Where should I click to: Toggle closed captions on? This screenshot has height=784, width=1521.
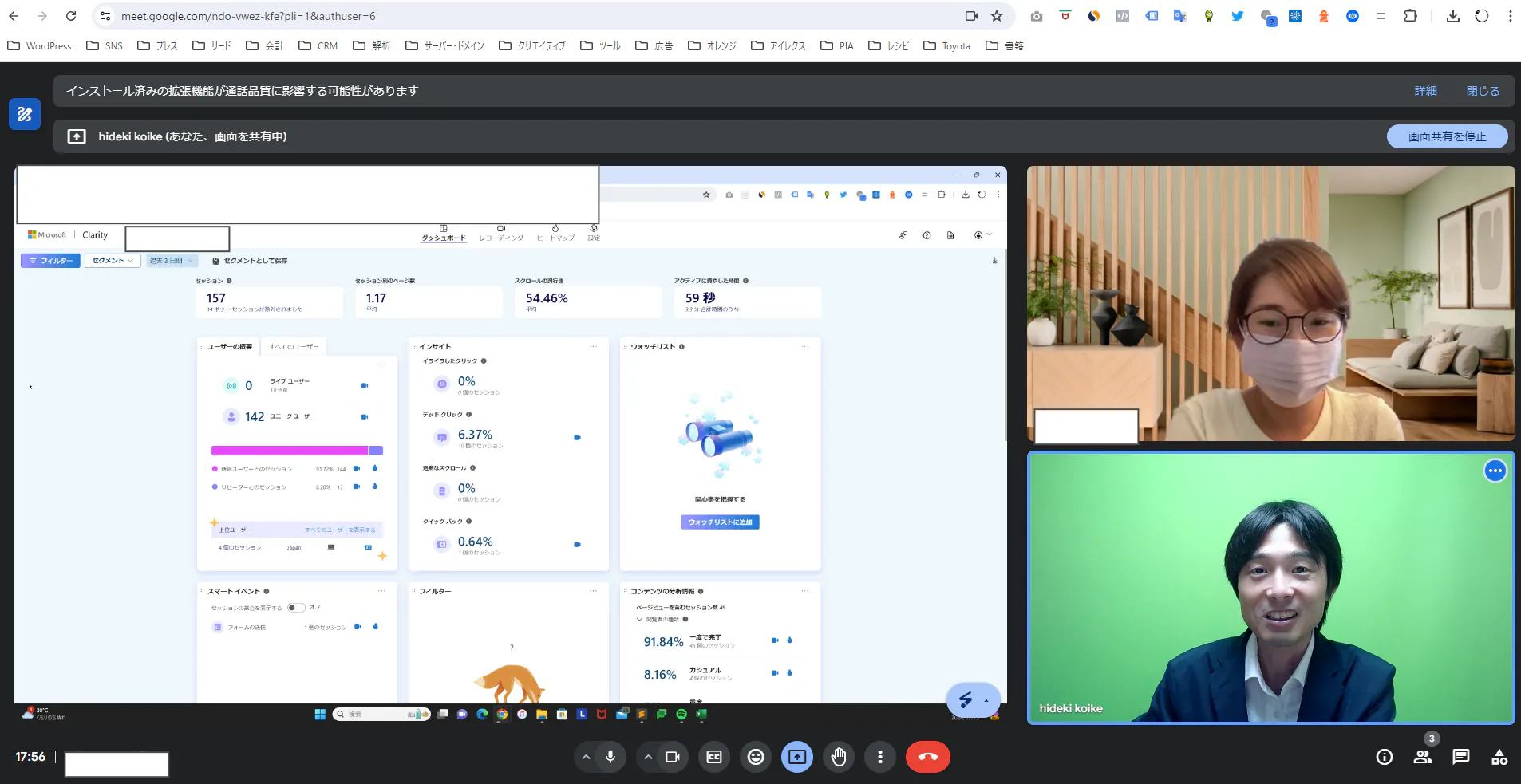(x=714, y=757)
